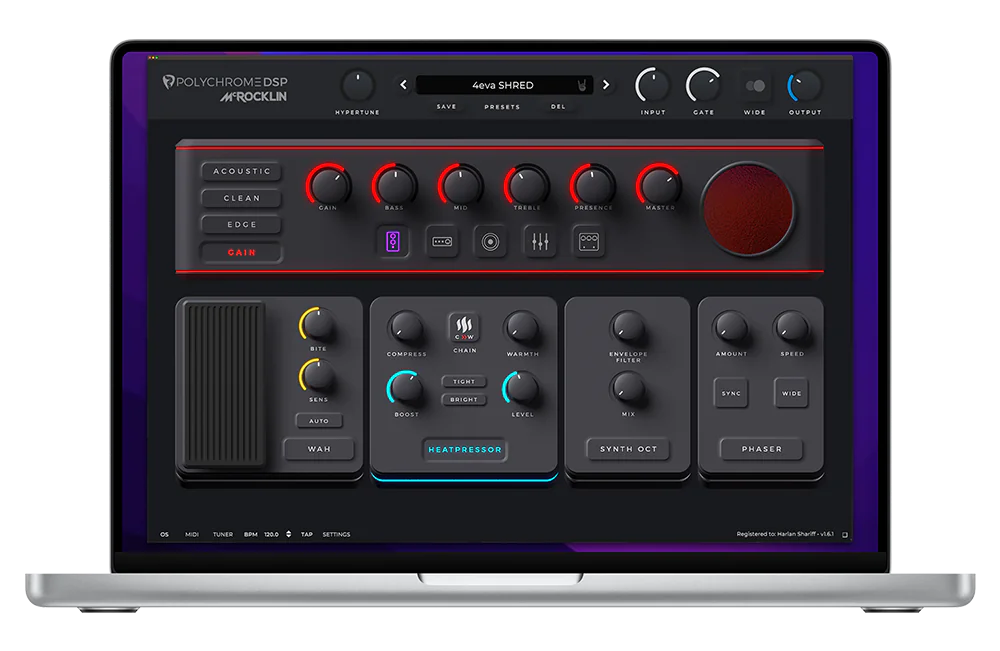
Task: Click the Gain knob on the amp
Action: point(328,185)
